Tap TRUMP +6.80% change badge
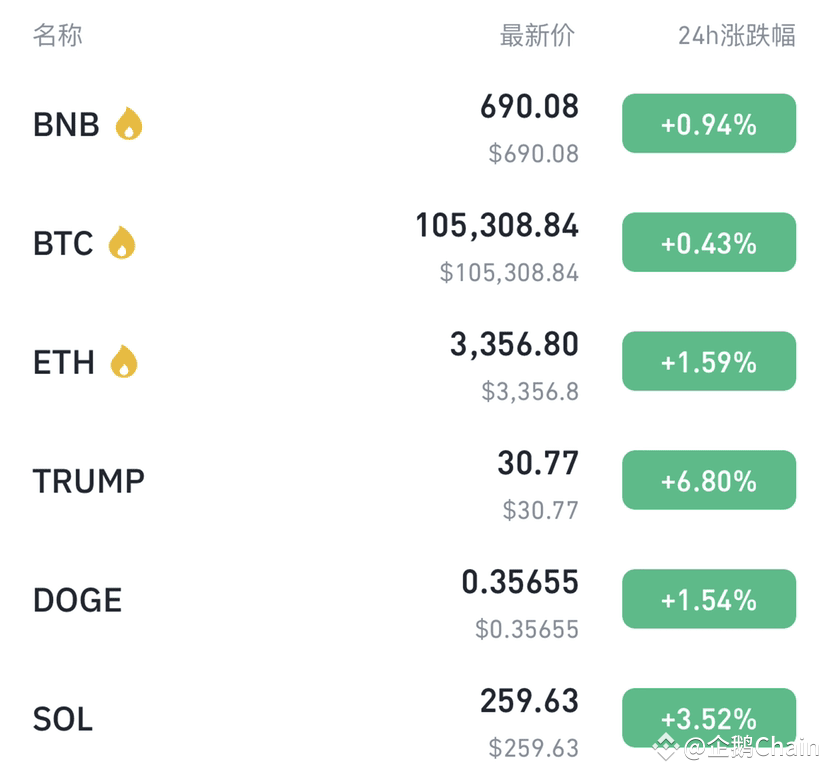The width and height of the screenshot is (828, 770). [709, 480]
